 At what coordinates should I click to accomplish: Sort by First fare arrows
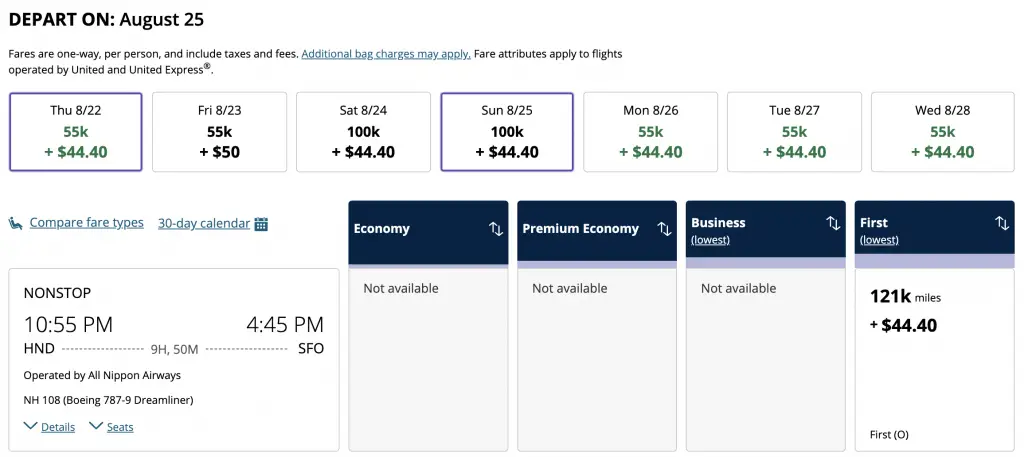pos(1002,223)
